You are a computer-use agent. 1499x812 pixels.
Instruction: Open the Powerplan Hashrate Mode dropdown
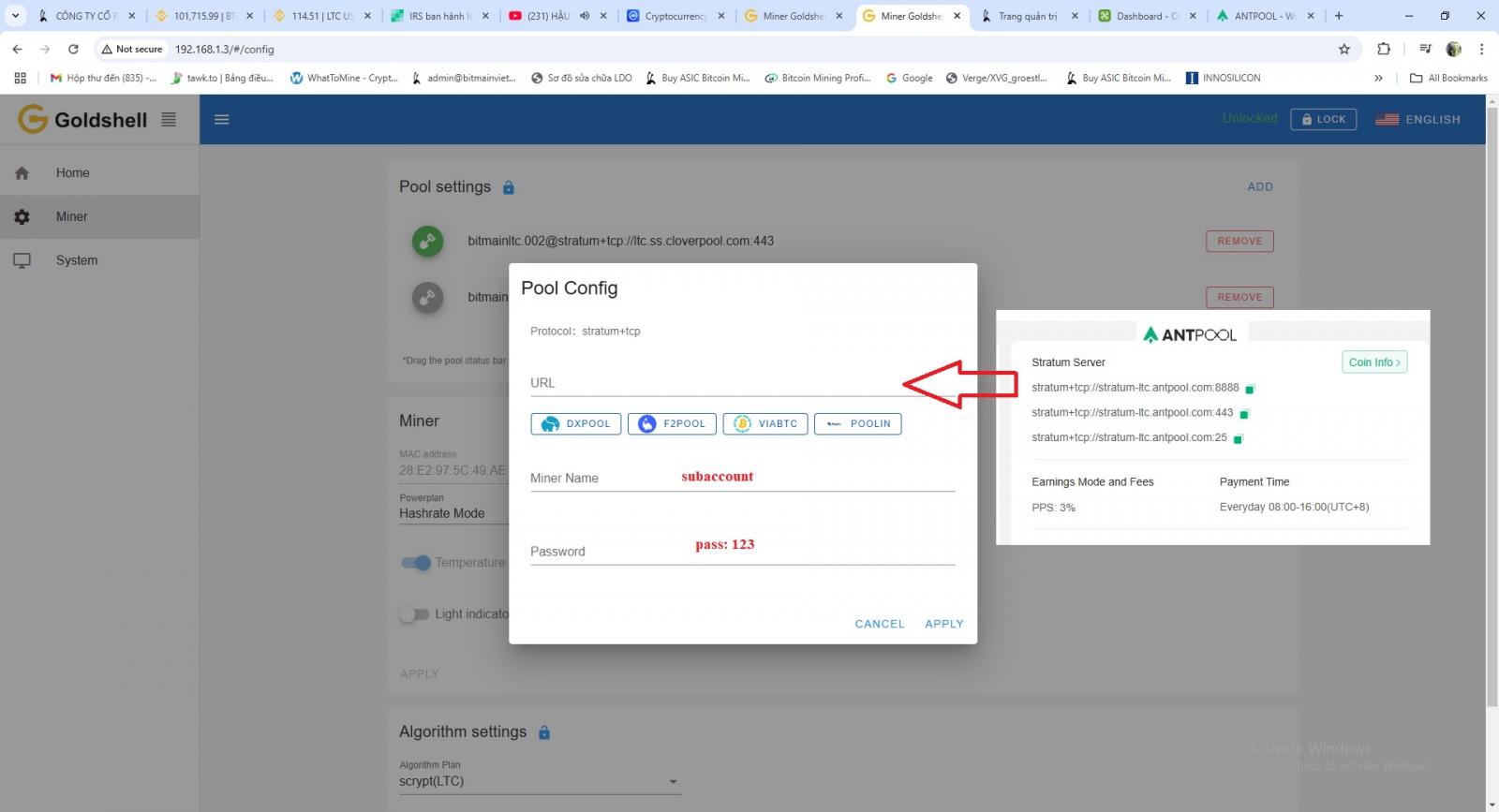pyautogui.click(x=453, y=513)
